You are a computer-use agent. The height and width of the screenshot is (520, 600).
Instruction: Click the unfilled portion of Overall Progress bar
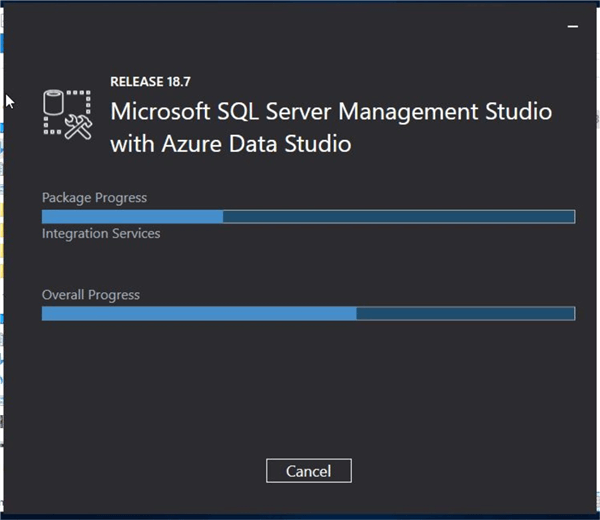pos(465,314)
